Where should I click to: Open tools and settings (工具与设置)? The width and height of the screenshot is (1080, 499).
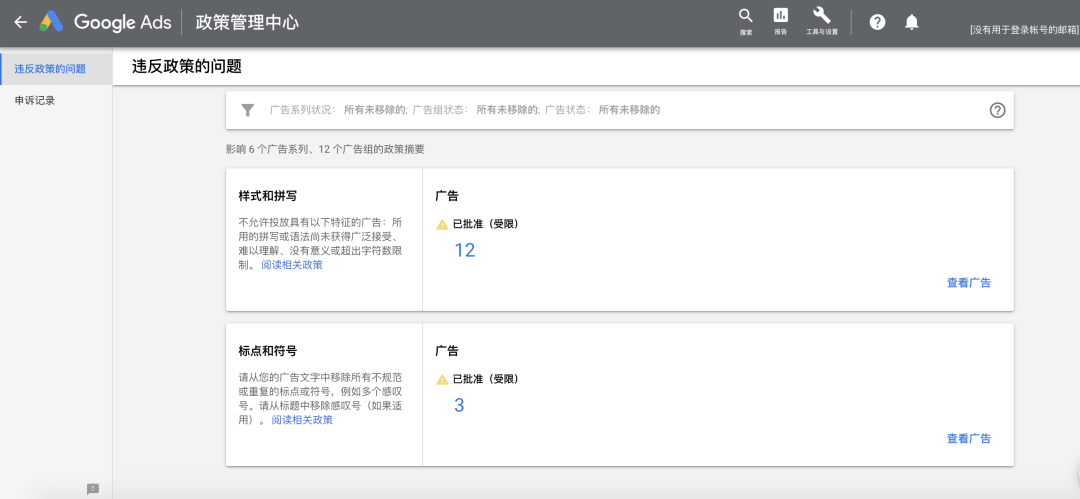pyautogui.click(x=821, y=20)
